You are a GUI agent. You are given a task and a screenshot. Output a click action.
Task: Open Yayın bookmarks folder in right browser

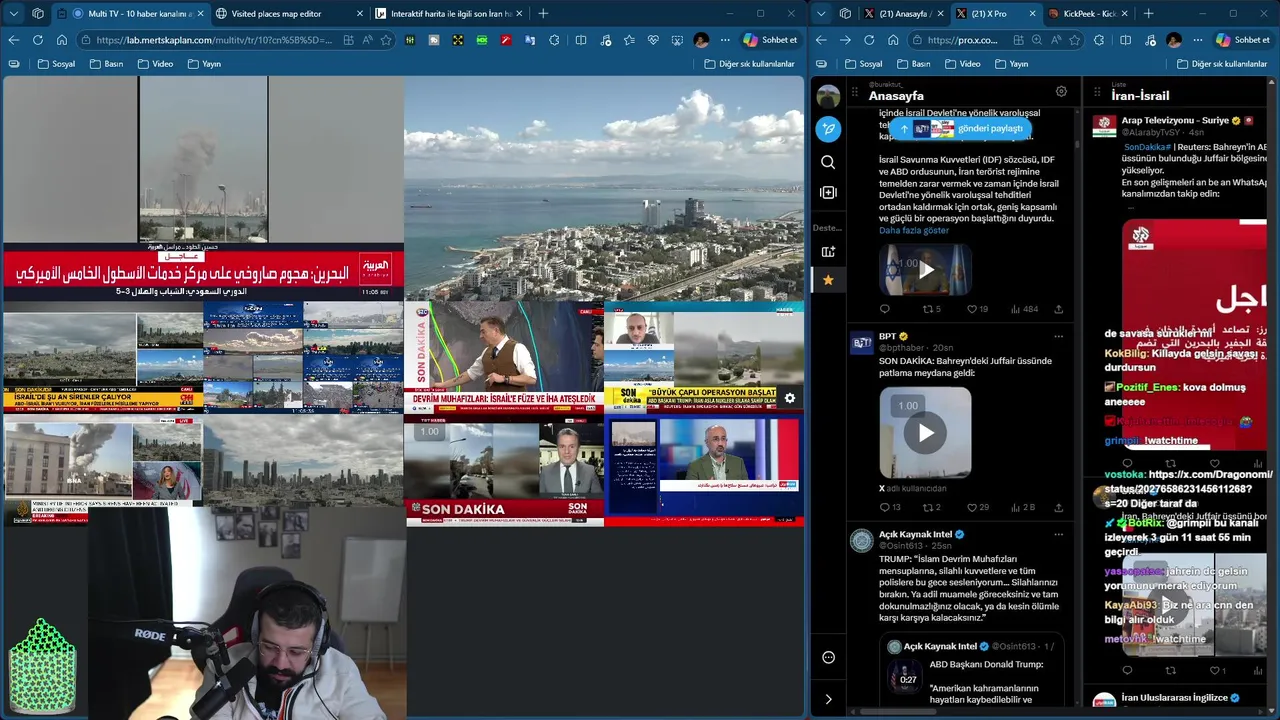[x=1011, y=64]
